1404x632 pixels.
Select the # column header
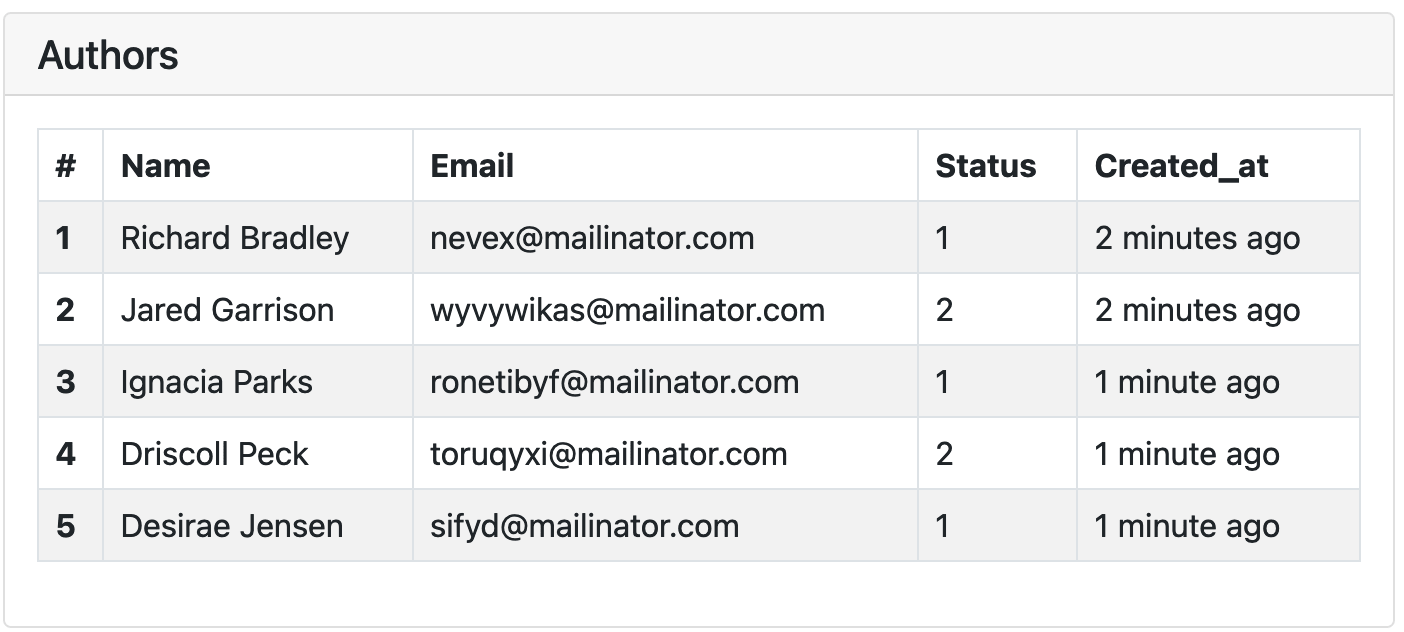coord(66,166)
